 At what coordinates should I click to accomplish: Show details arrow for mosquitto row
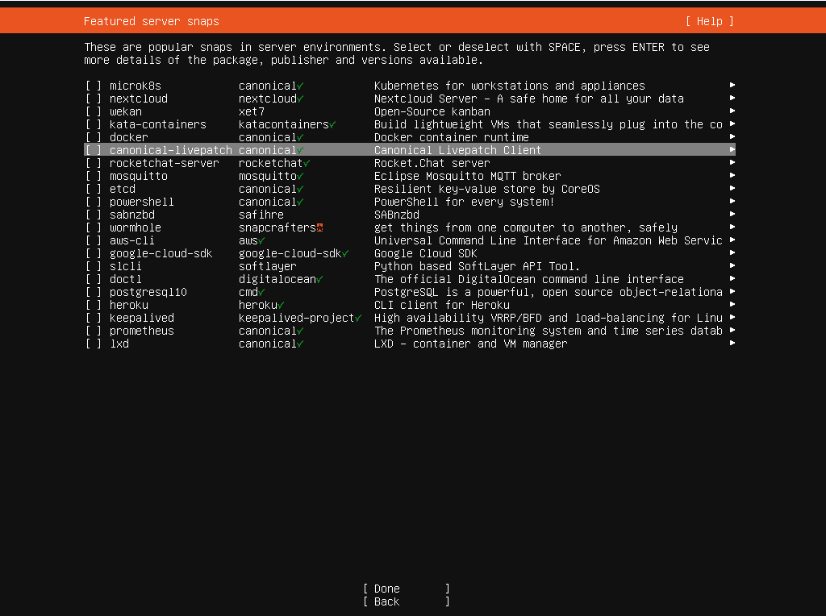point(732,175)
